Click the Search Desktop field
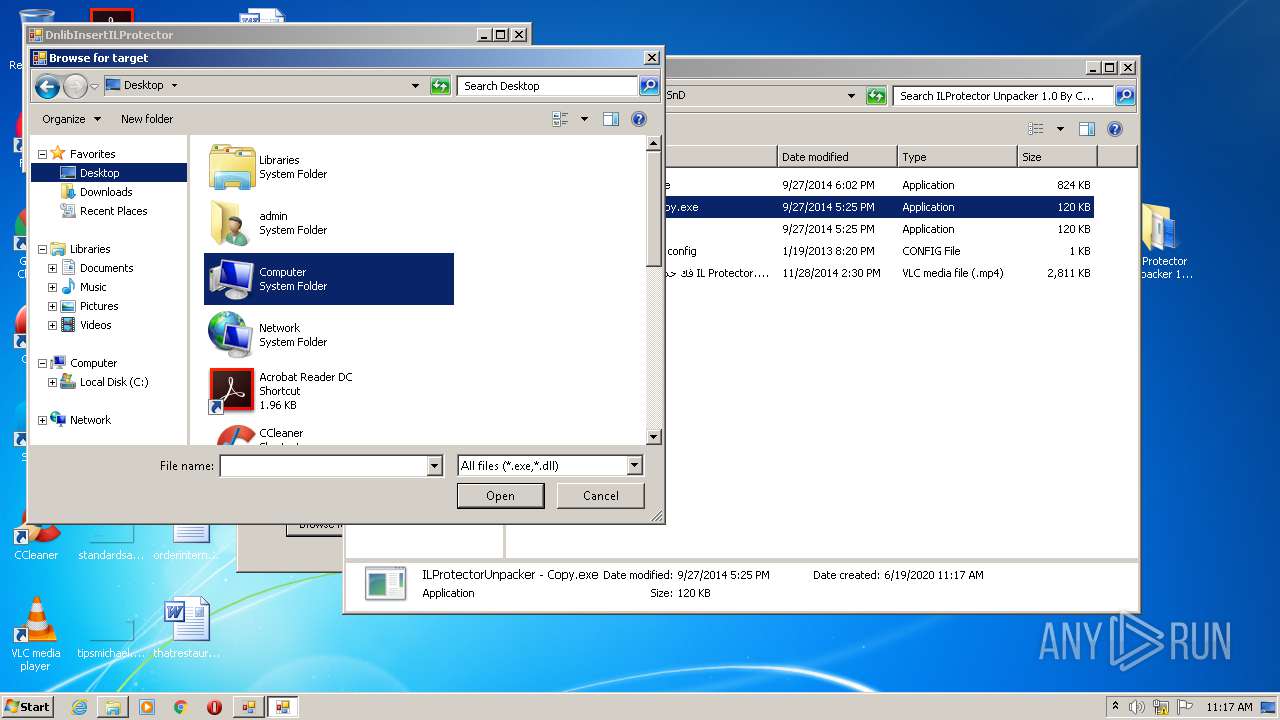The height and width of the screenshot is (720, 1280). [548, 86]
